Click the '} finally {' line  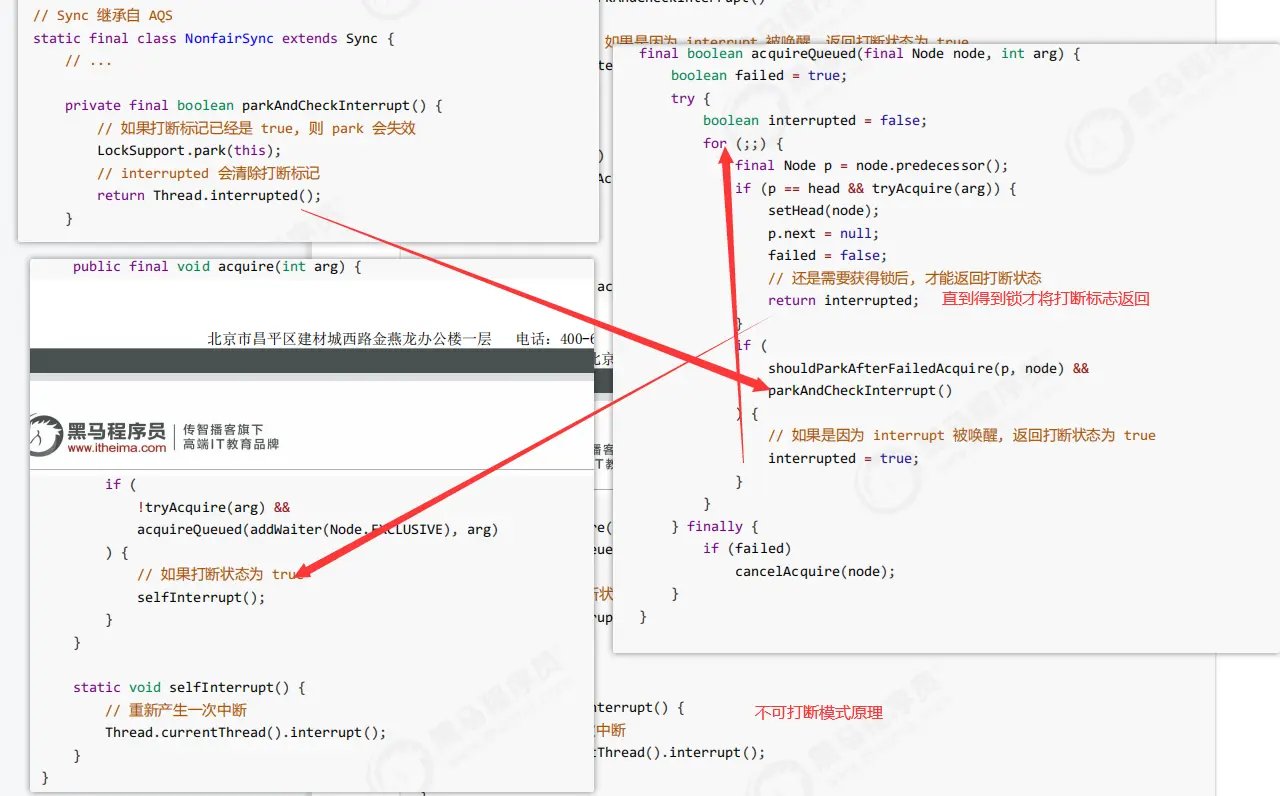715,526
